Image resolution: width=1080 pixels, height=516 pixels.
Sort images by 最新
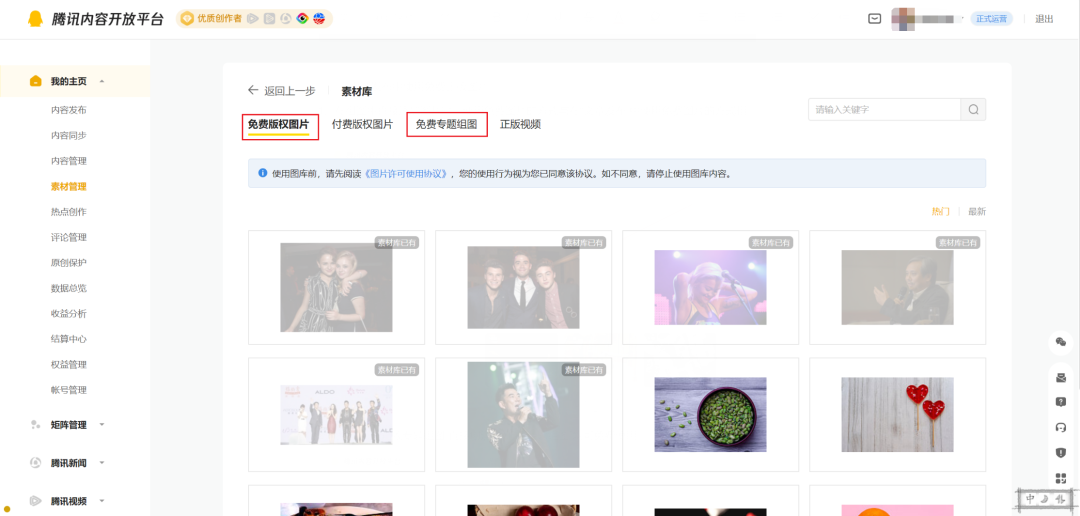click(977, 211)
